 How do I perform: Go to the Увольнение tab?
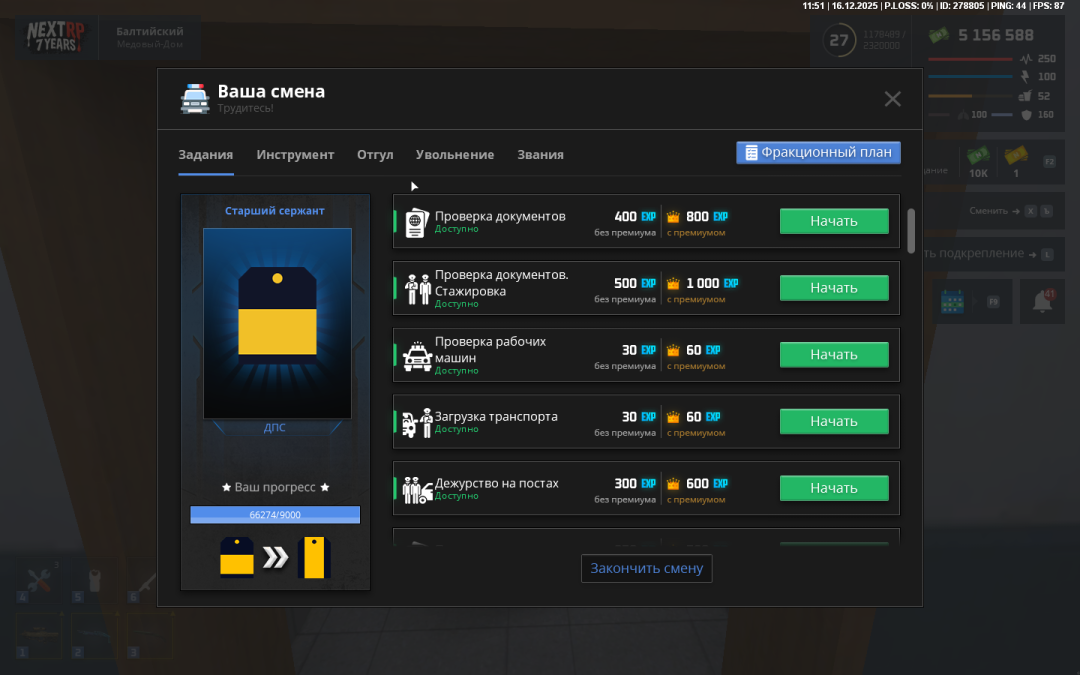click(455, 155)
